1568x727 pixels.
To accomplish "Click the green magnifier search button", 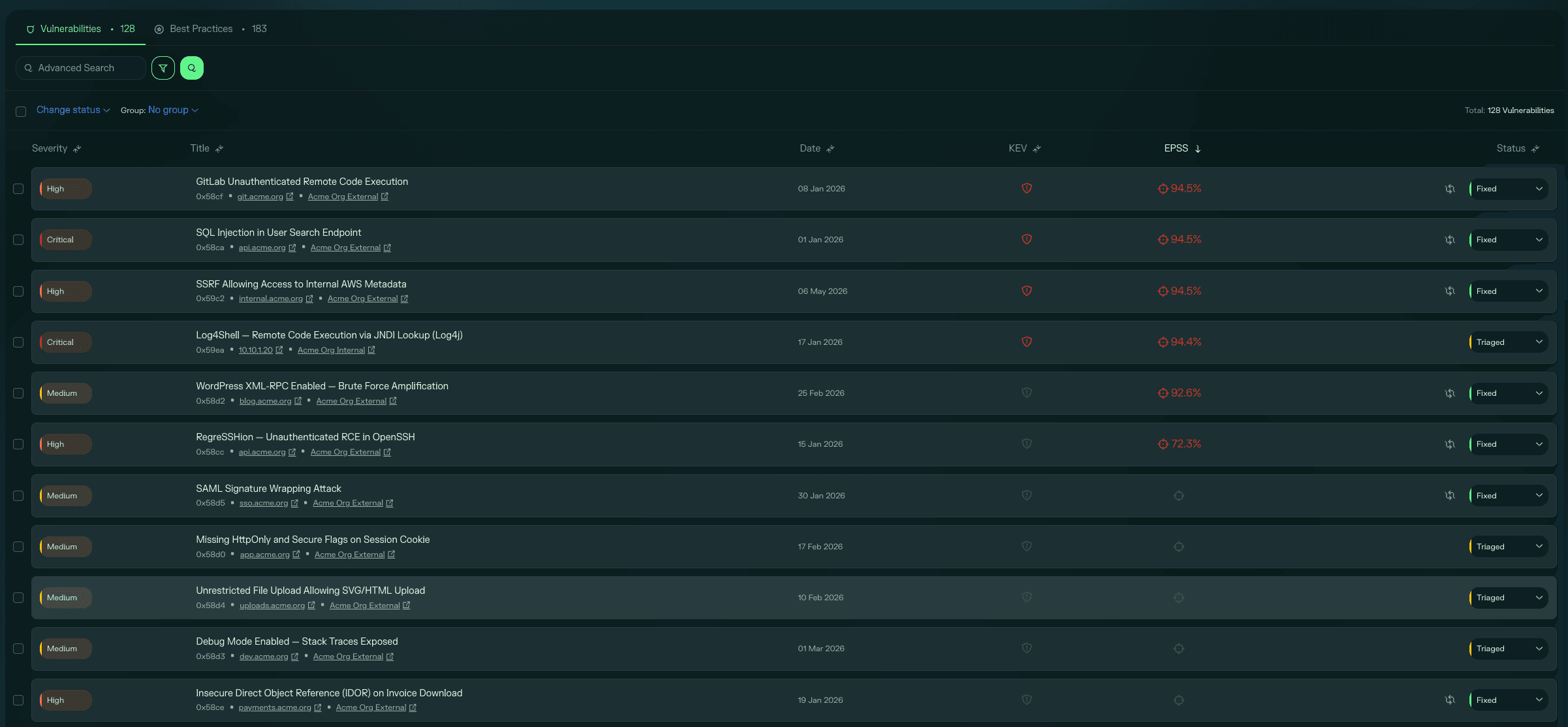I will coord(192,68).
